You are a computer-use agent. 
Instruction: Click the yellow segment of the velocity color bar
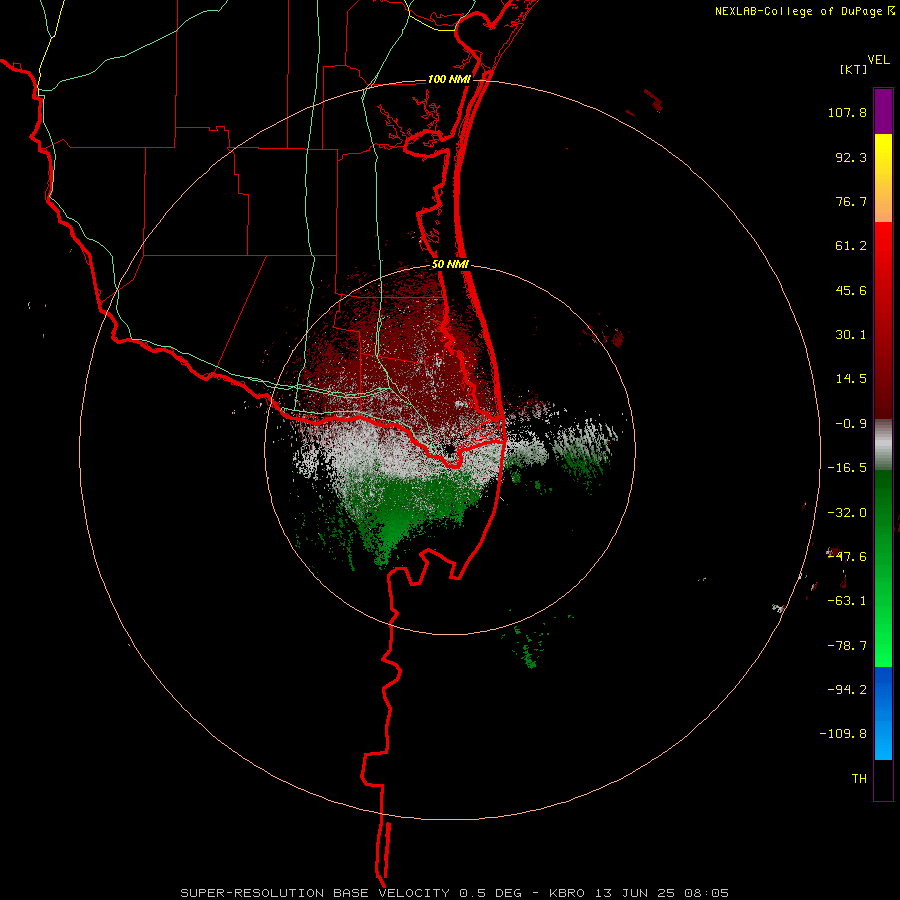click(x=883, y=178)
